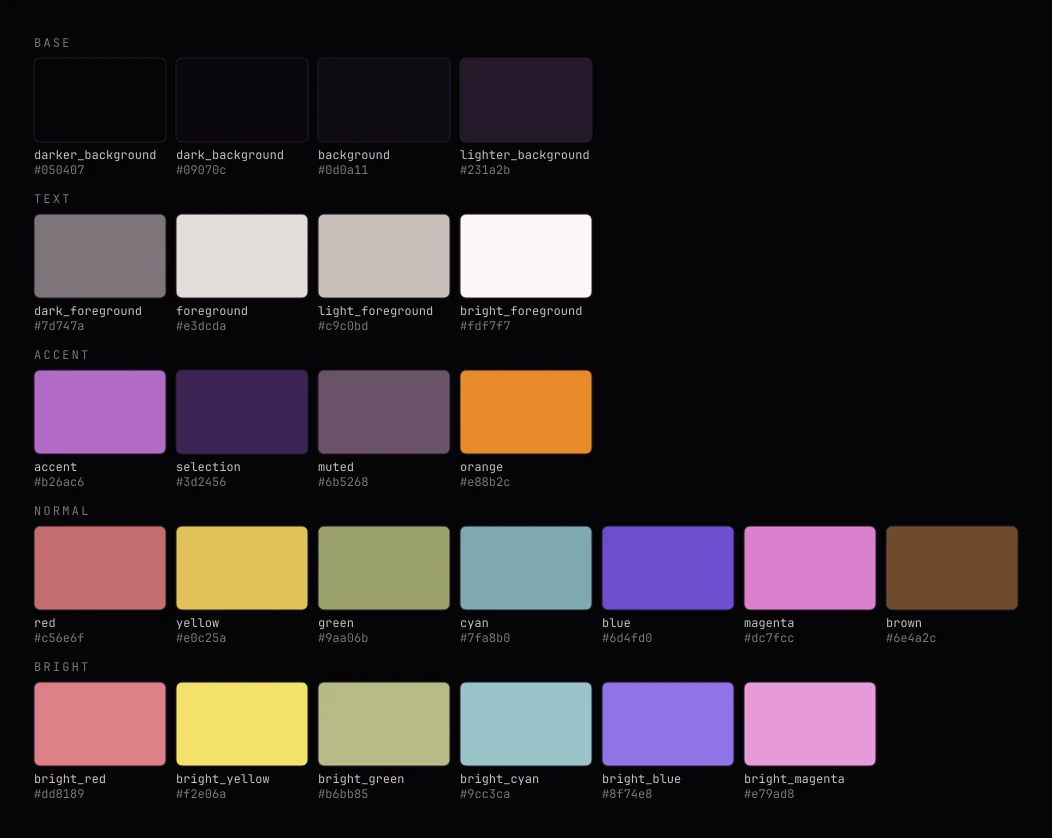Screen dimensions: 1052x838
Task: Select the bright_magenta swatch
Action: point(810,724)
